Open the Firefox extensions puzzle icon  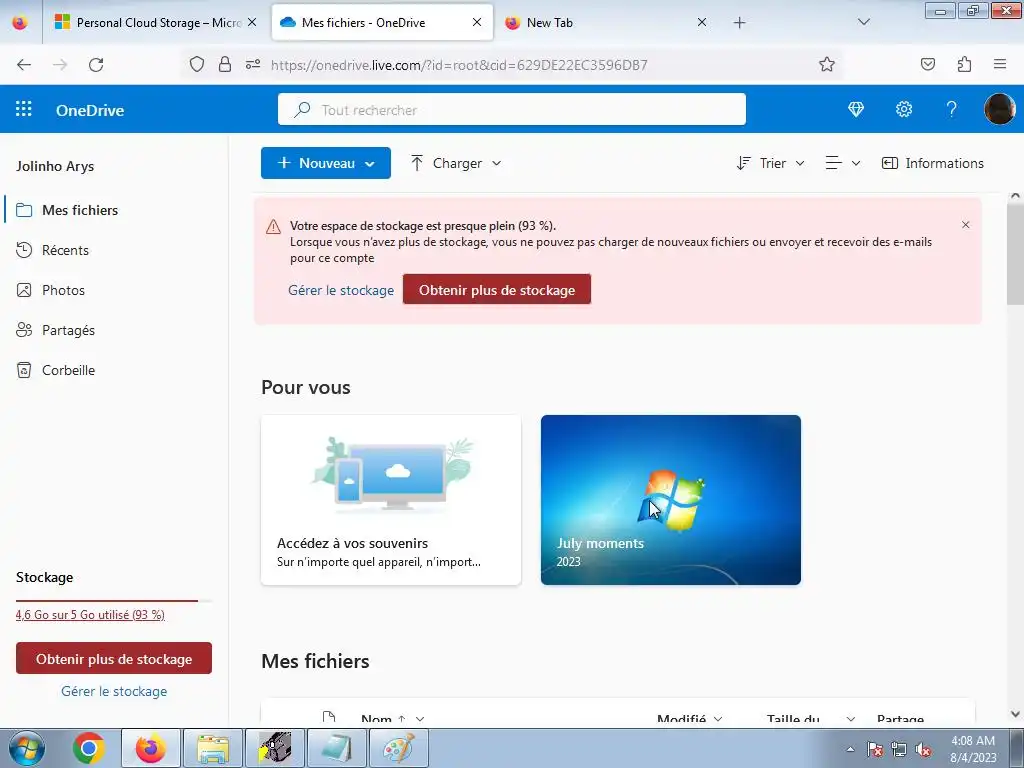(965, 64)
